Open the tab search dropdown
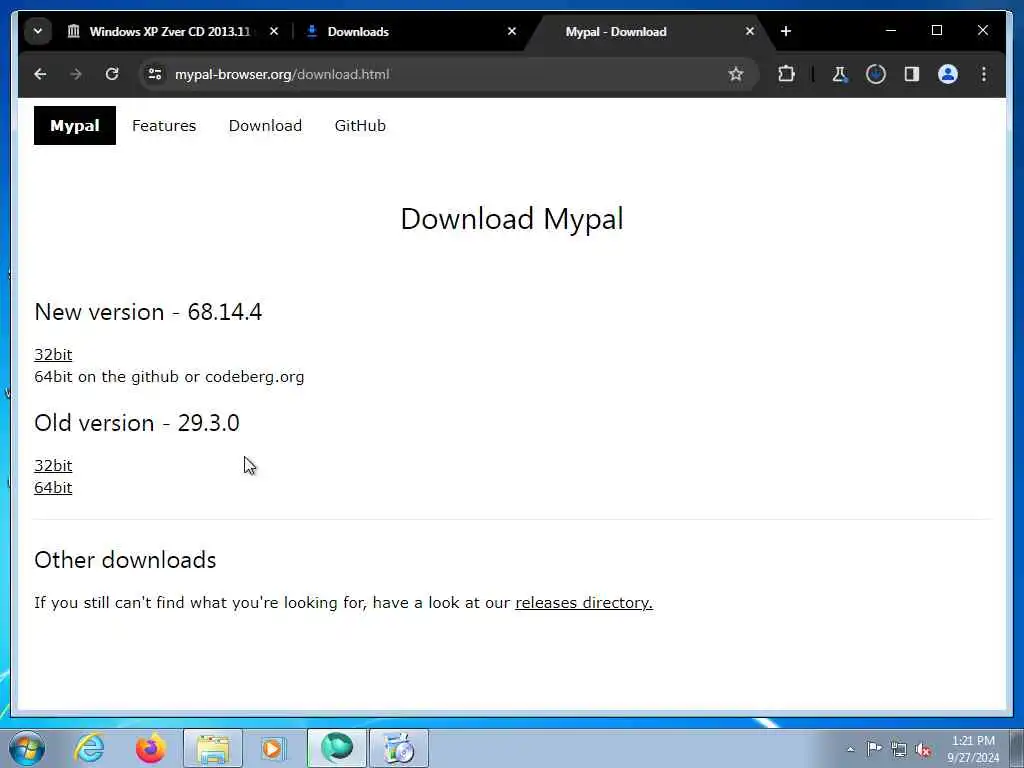 tap(38, 31)
